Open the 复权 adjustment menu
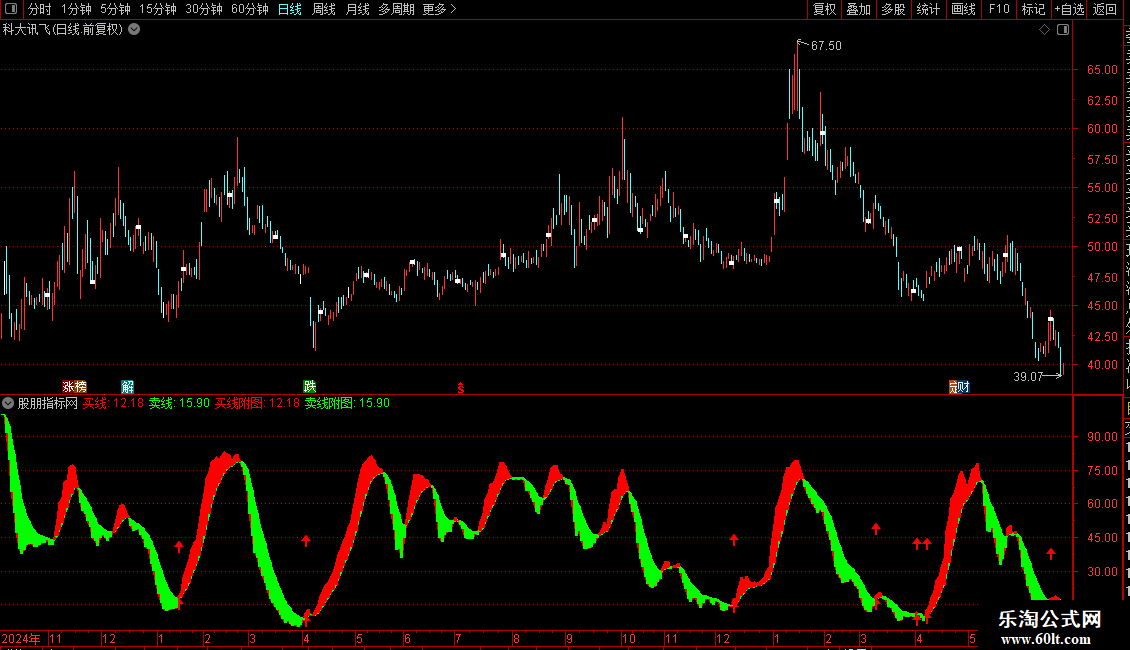1130x650 pixels. 824,9
